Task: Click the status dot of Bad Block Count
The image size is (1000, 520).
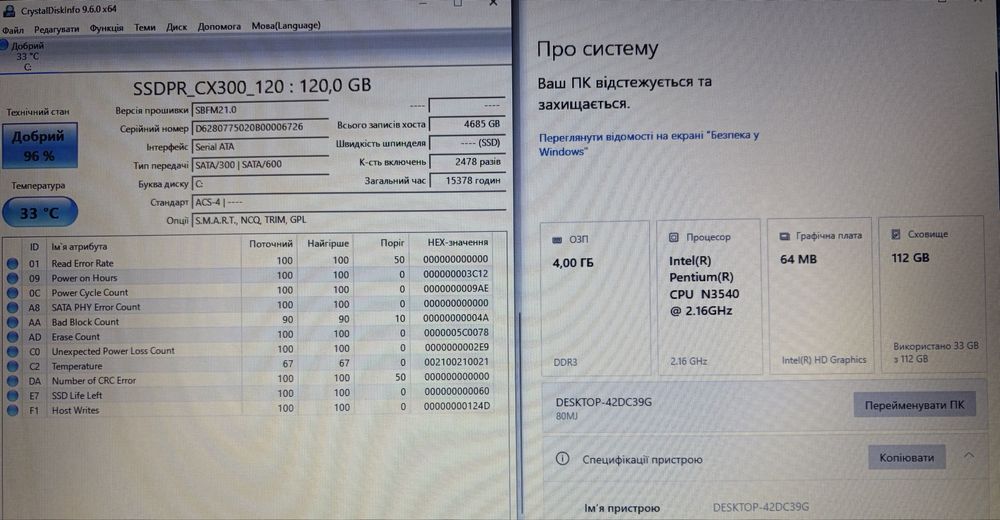Action: pos(12,322)
